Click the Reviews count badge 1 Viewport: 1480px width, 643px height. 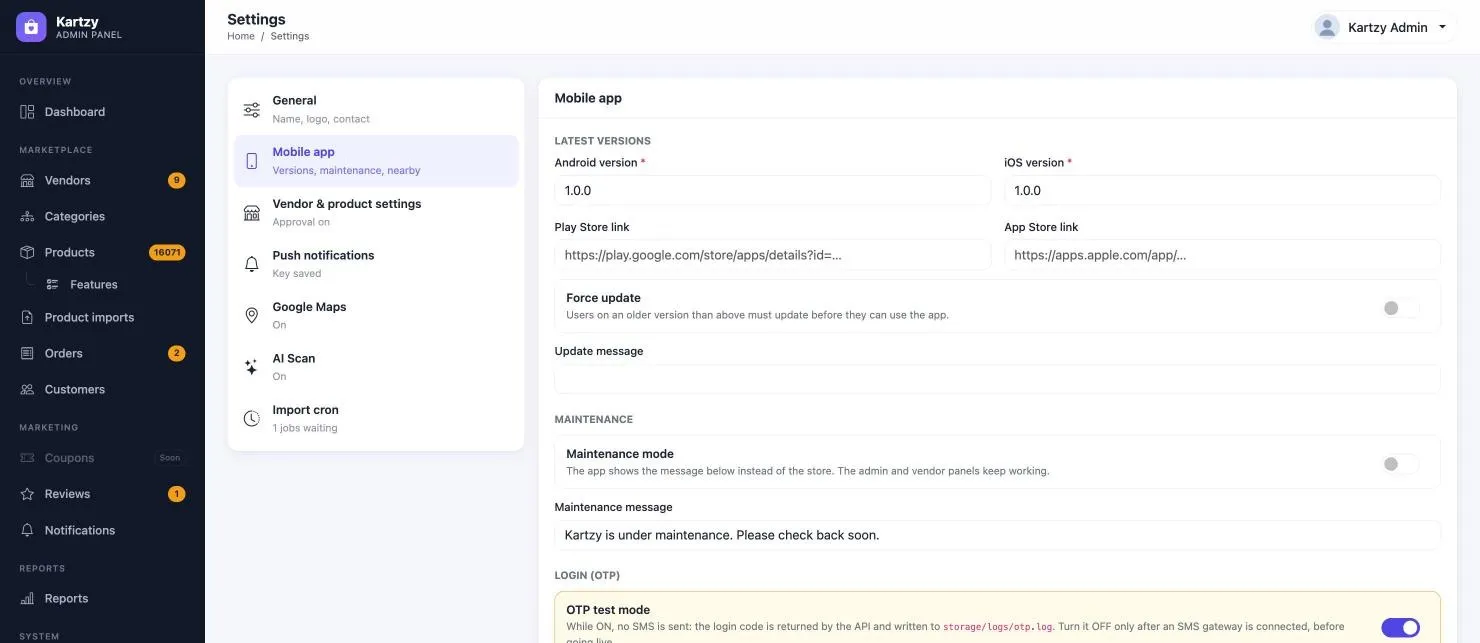click(176, 494)
